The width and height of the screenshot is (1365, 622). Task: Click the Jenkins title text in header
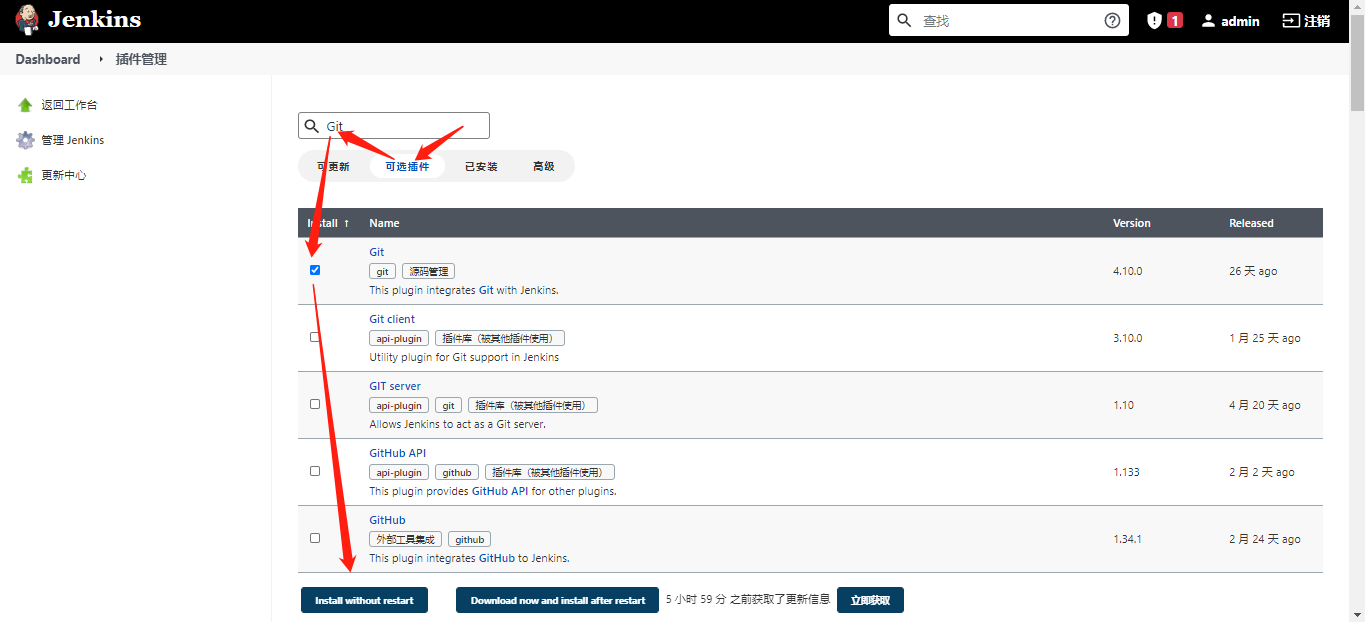click(x=94, y=20)
